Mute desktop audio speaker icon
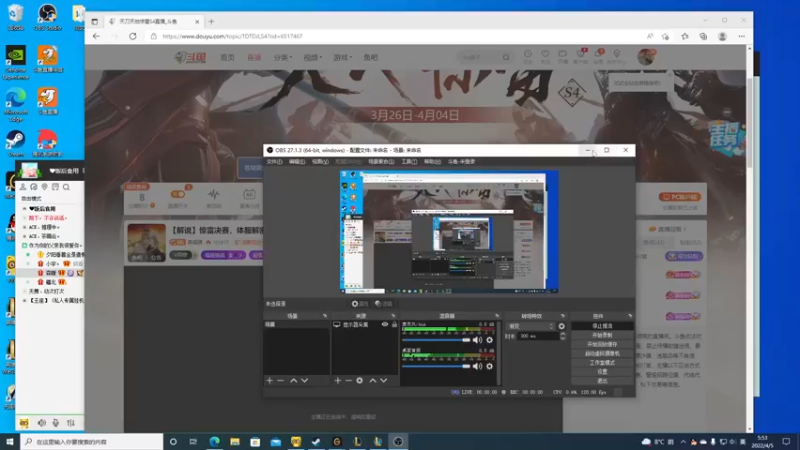 (x=477, y=366)
